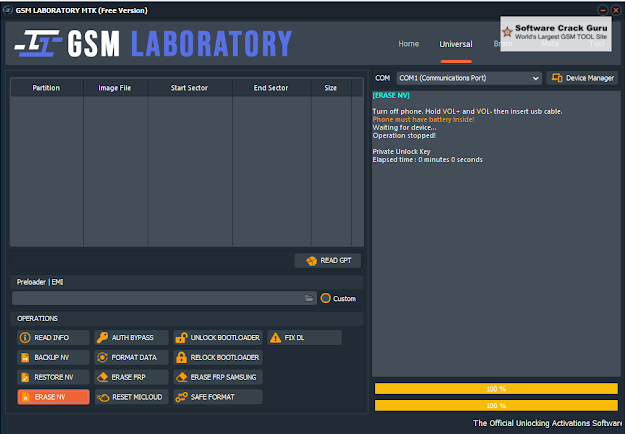Image resolution: width=625 pixels, height=434 pixels.
Task: Click the ERASE FRP SAMSUNG label text
Action: click(x=223, y=377)
